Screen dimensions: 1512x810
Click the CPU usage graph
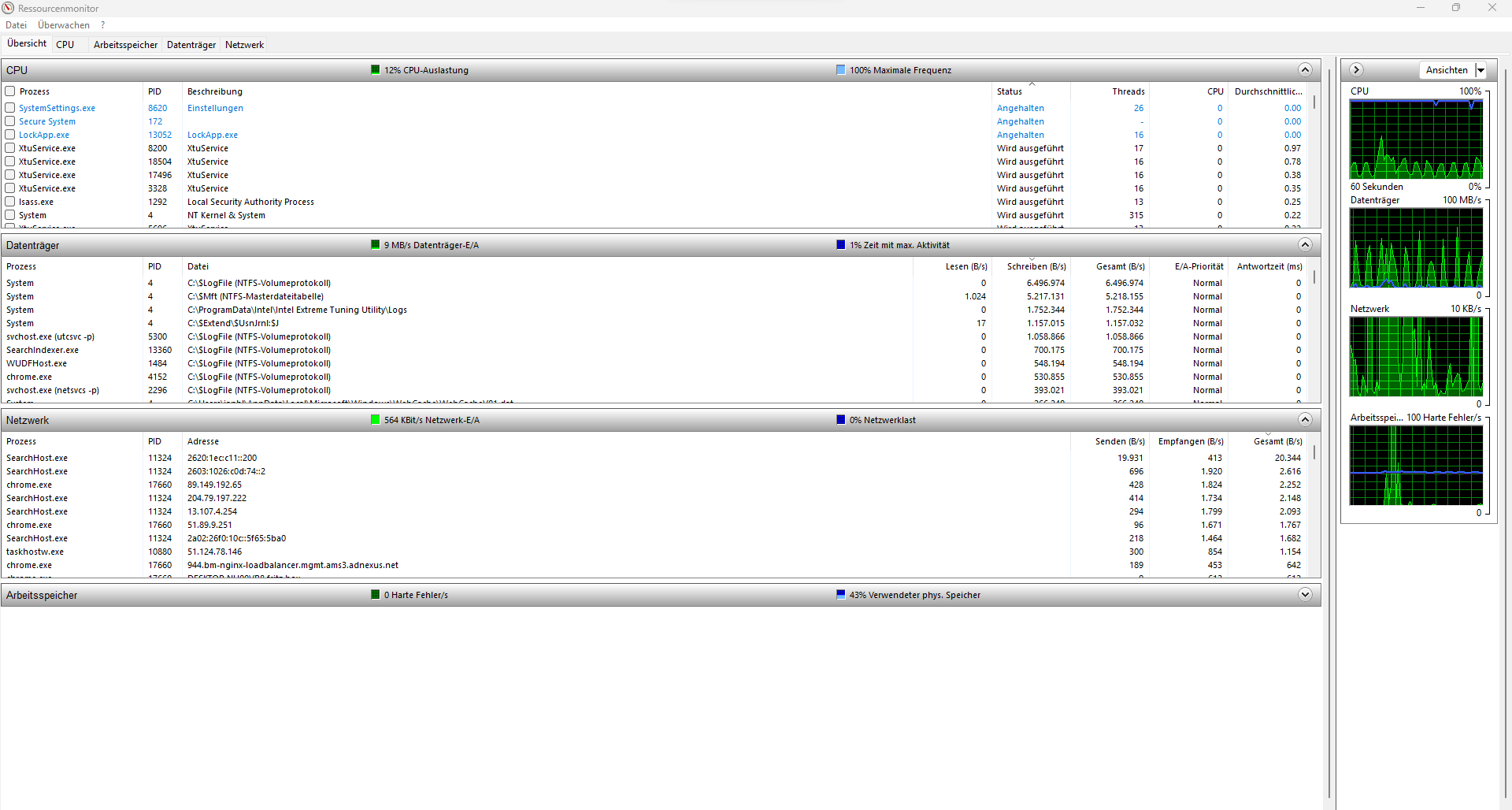pos(1416,139)
